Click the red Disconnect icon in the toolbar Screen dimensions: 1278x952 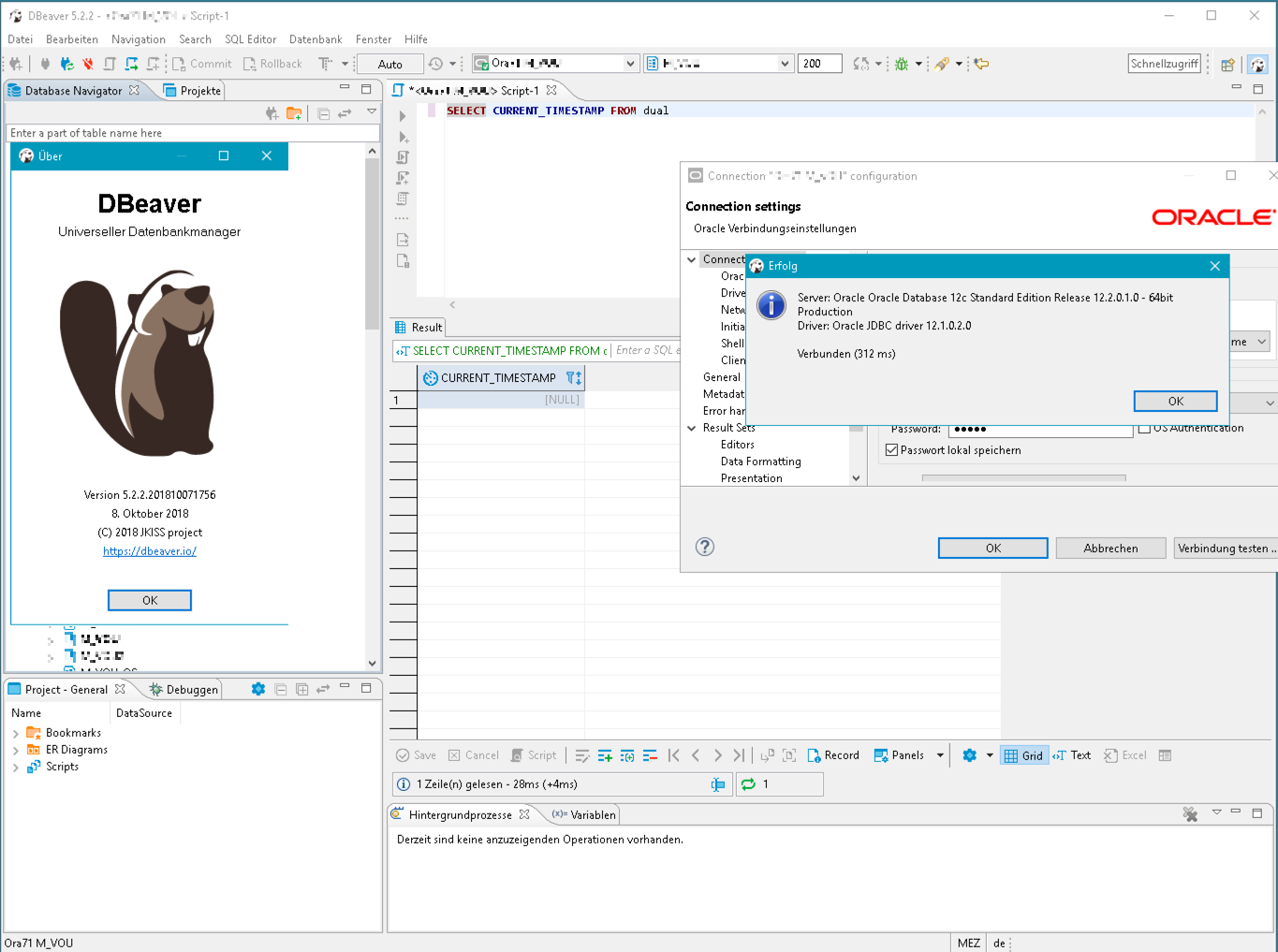point(88,64)
